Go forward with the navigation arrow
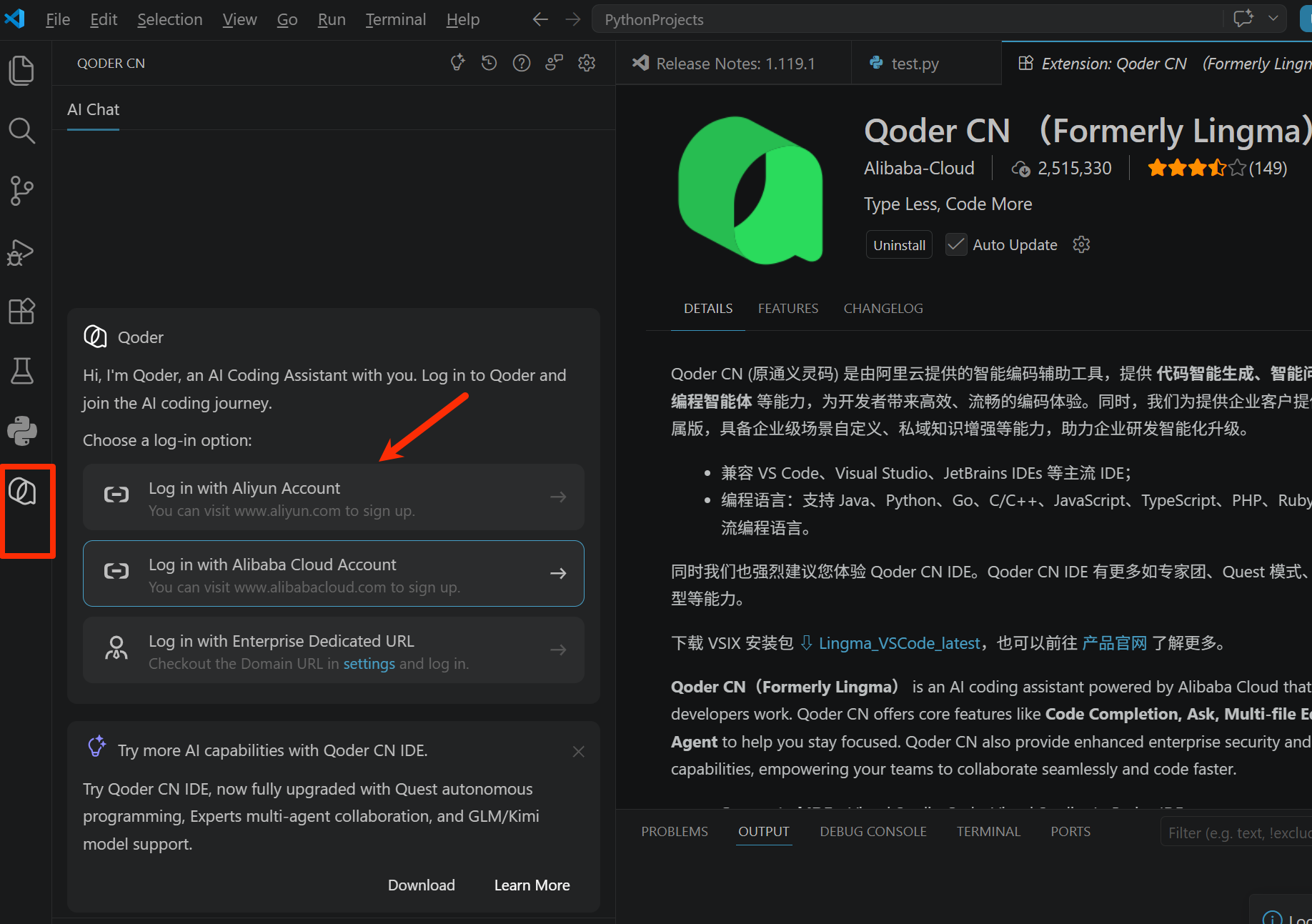The height and width of the screenshot is (924, 1312). (573, 19)
